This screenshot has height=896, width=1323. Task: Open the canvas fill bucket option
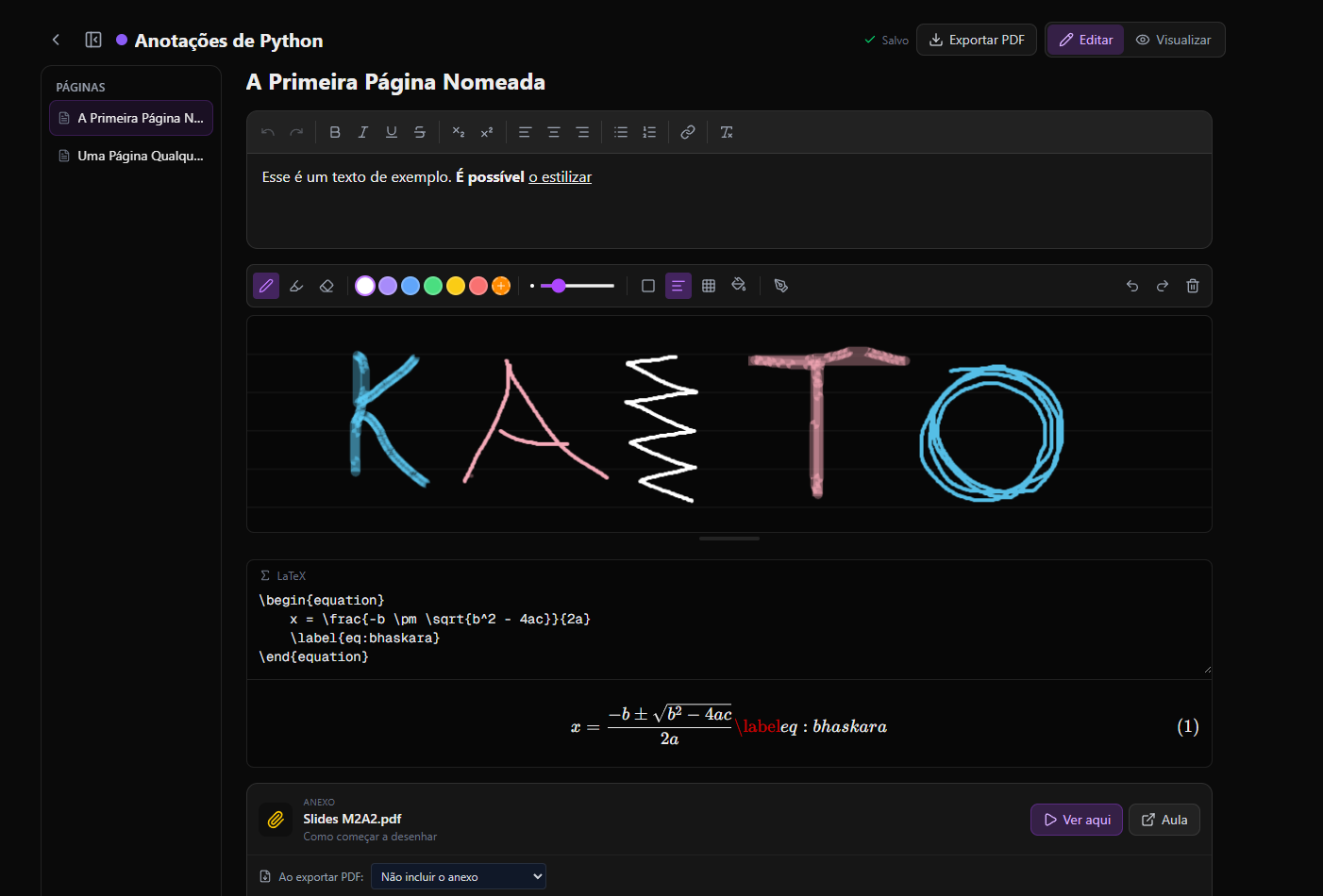[739, 286]
